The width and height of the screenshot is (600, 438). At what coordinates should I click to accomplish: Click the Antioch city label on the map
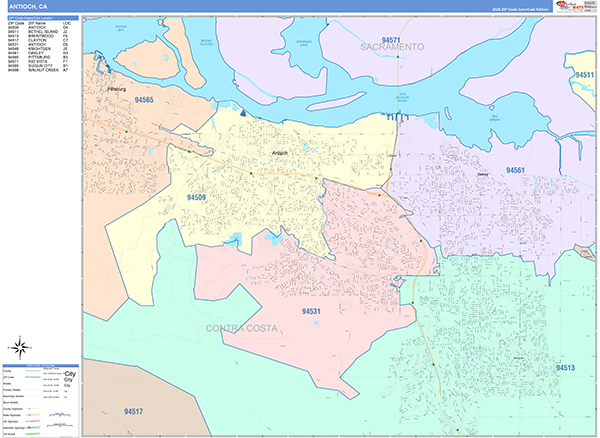[280, 153]
